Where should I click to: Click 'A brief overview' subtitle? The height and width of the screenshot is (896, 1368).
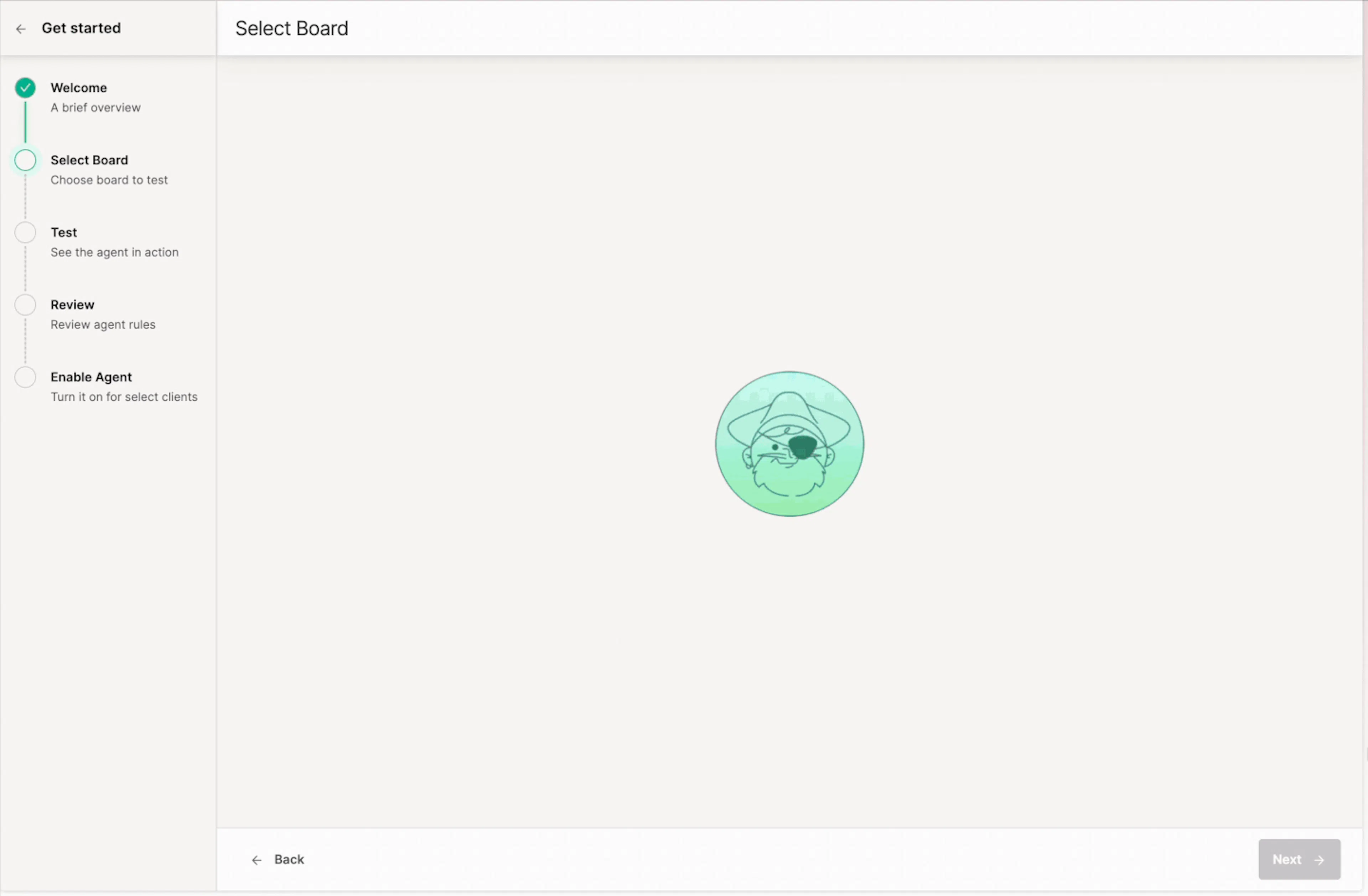tap(95, 108)
